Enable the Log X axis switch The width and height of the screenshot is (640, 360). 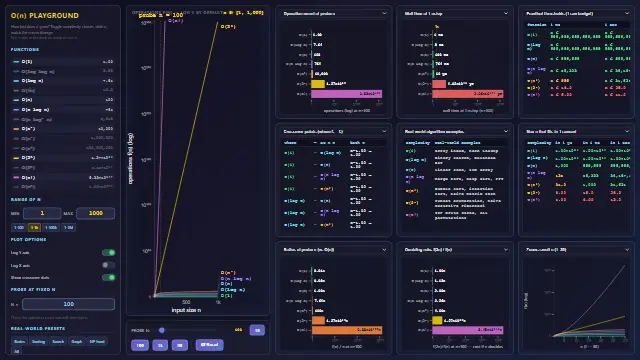point(109,265)
